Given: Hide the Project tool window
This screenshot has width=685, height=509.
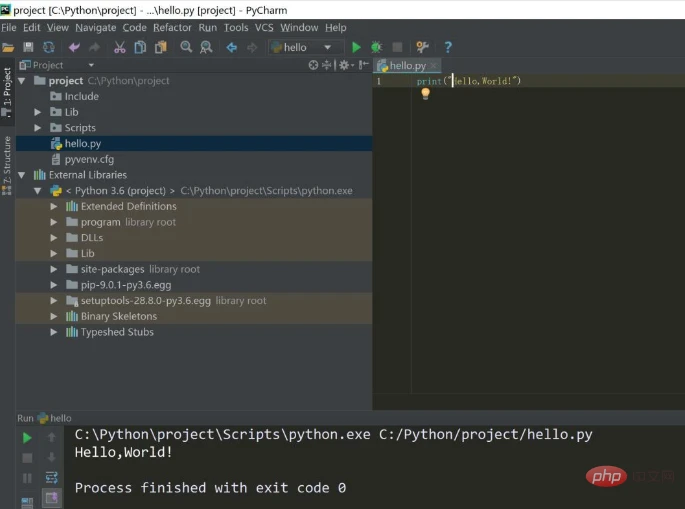Looking at the screenshot, I should [363, 66].
